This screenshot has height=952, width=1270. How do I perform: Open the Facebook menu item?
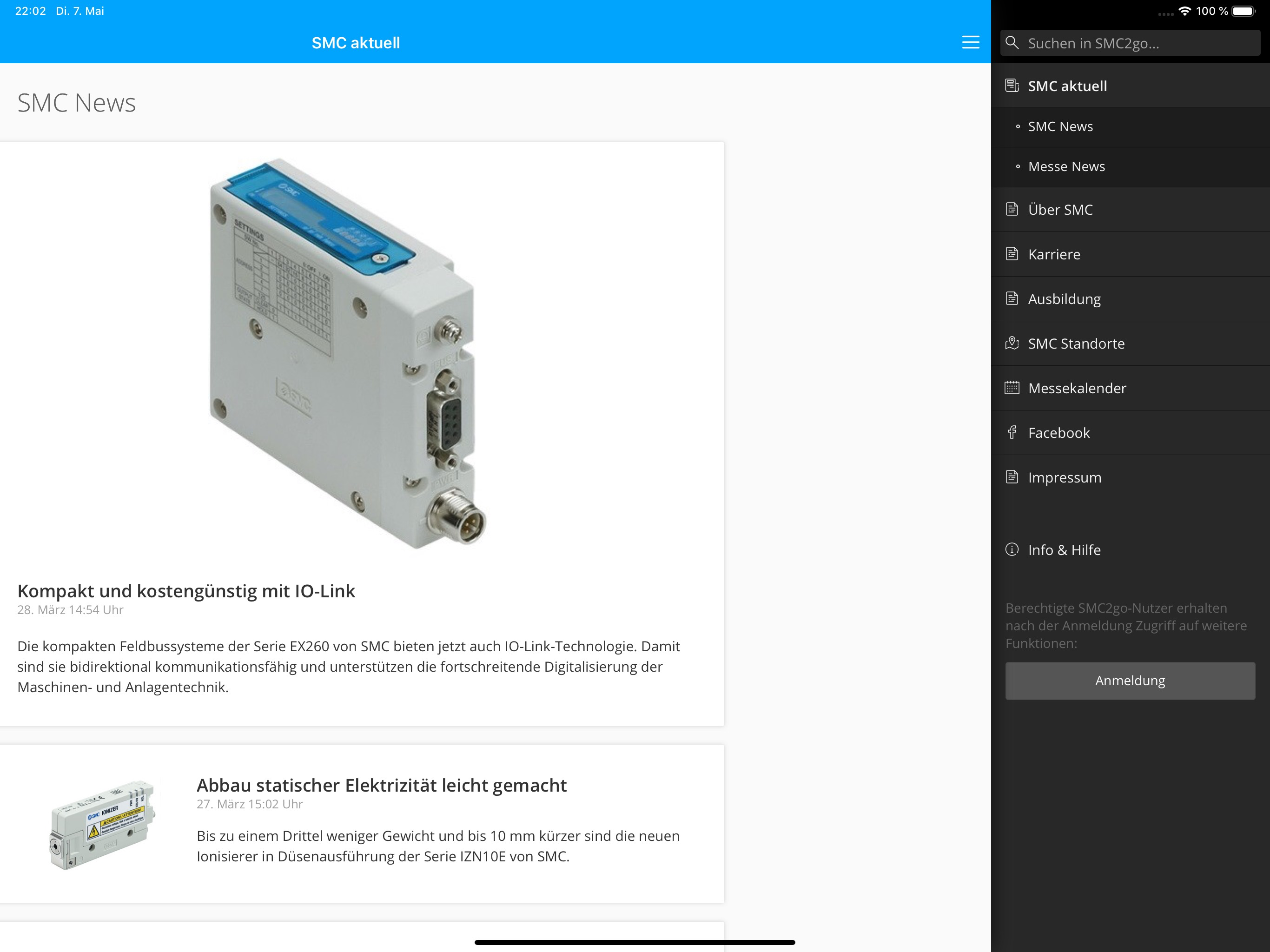tap(1131, 433)
